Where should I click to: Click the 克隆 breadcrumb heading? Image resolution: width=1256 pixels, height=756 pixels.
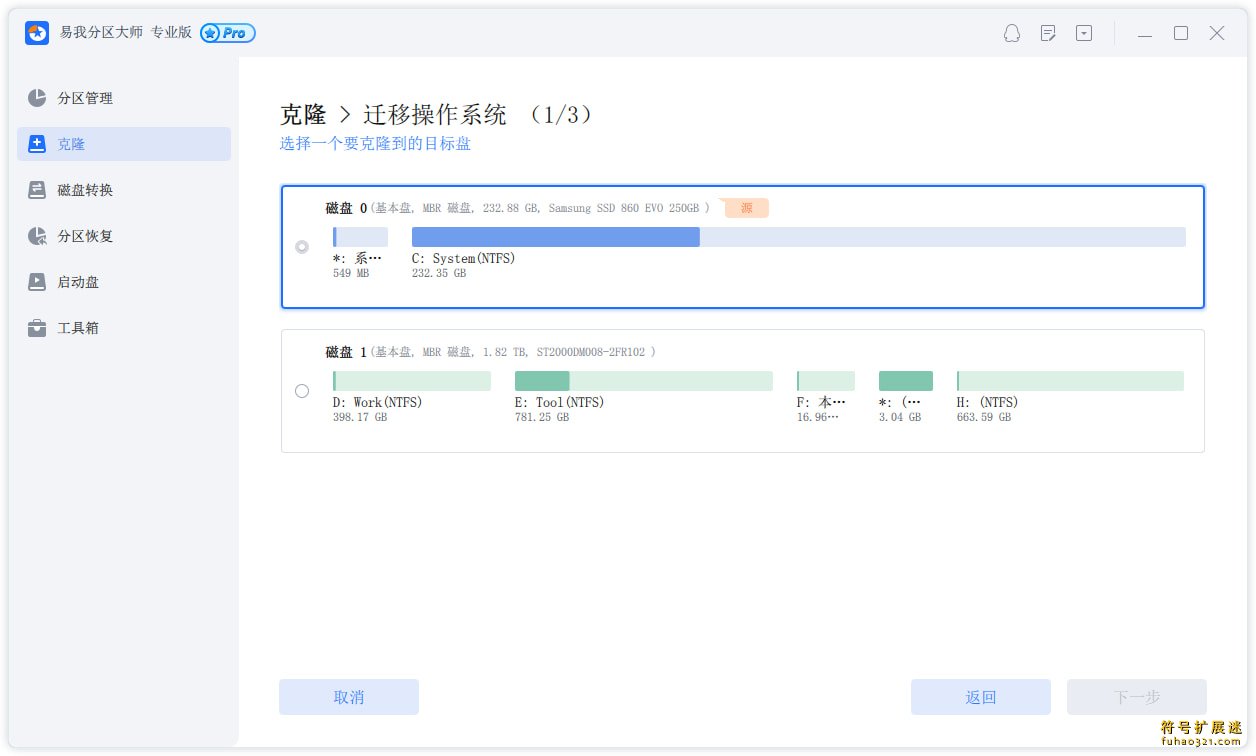[303, 115]
